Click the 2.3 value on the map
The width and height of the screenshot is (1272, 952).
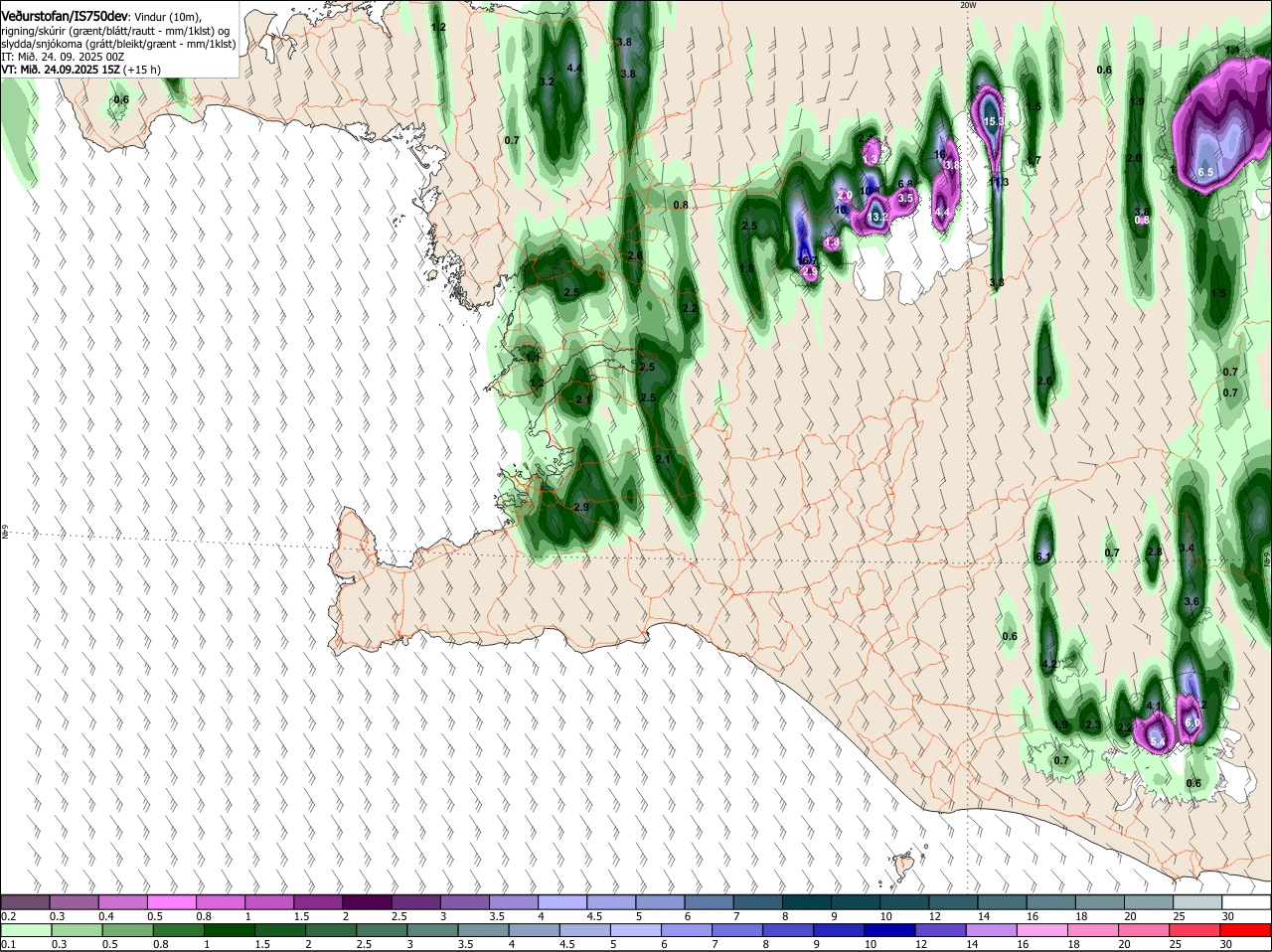click(x=1092, y=724)
